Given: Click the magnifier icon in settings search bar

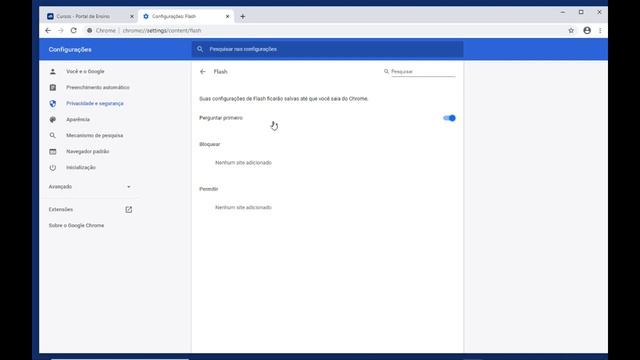Looking at the screenshot, I should coord(200,49).
